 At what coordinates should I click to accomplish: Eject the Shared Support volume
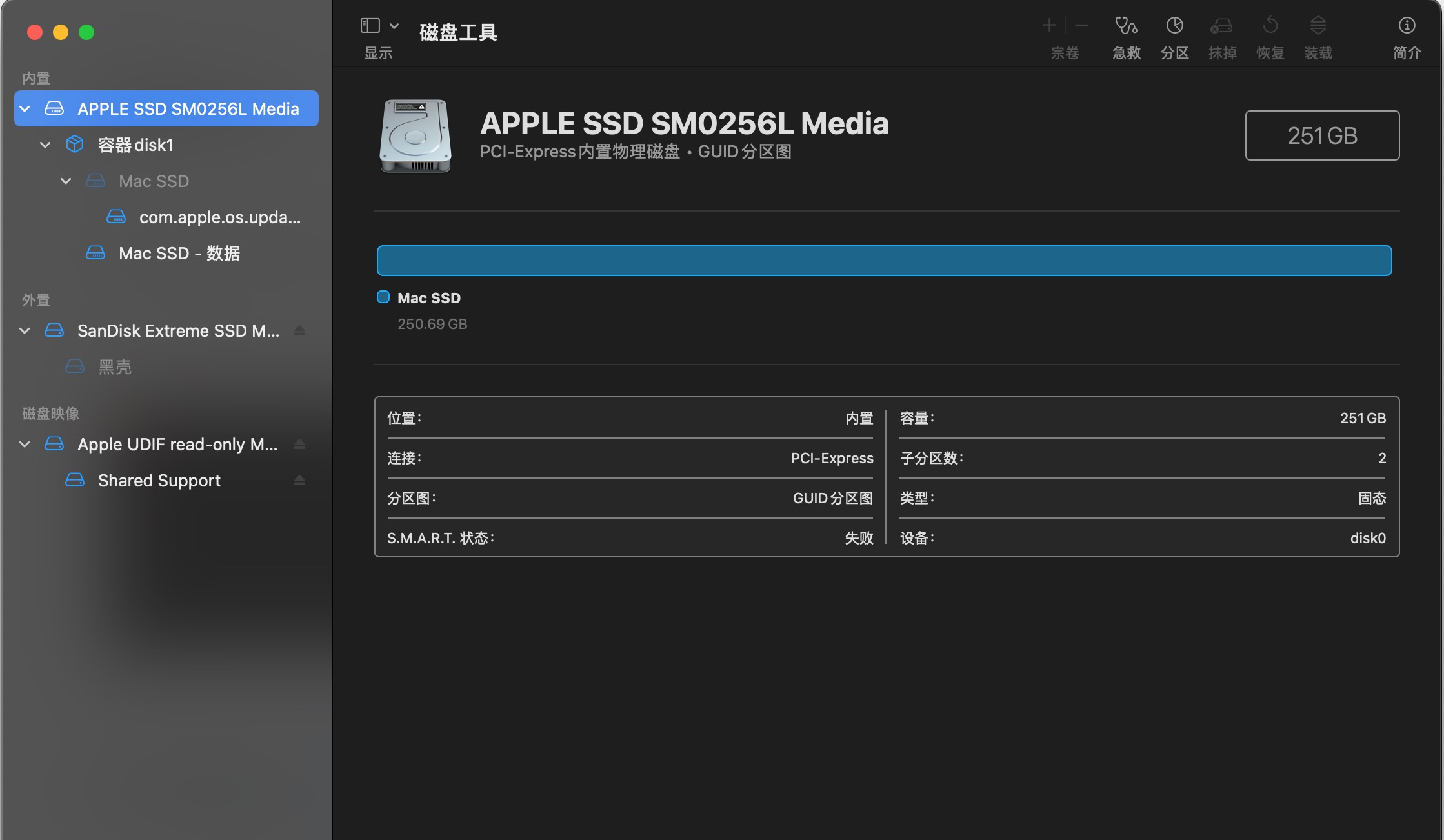pos(299,481)
